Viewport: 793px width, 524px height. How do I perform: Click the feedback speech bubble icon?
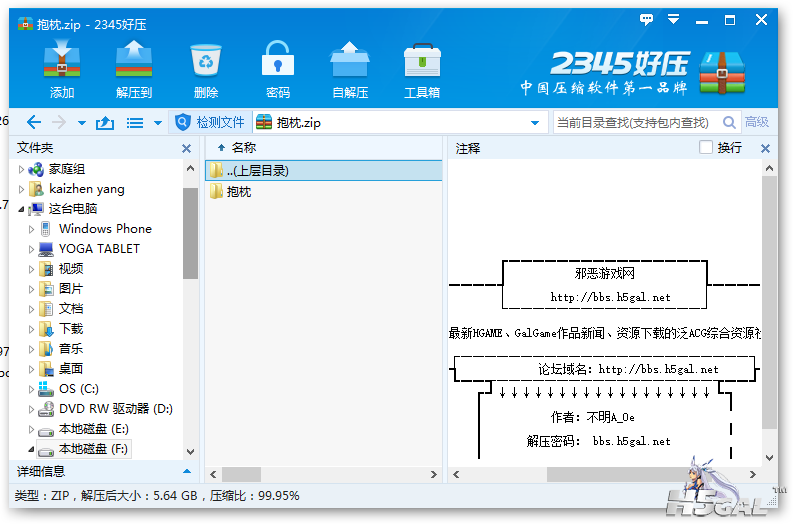click(646, 20)
